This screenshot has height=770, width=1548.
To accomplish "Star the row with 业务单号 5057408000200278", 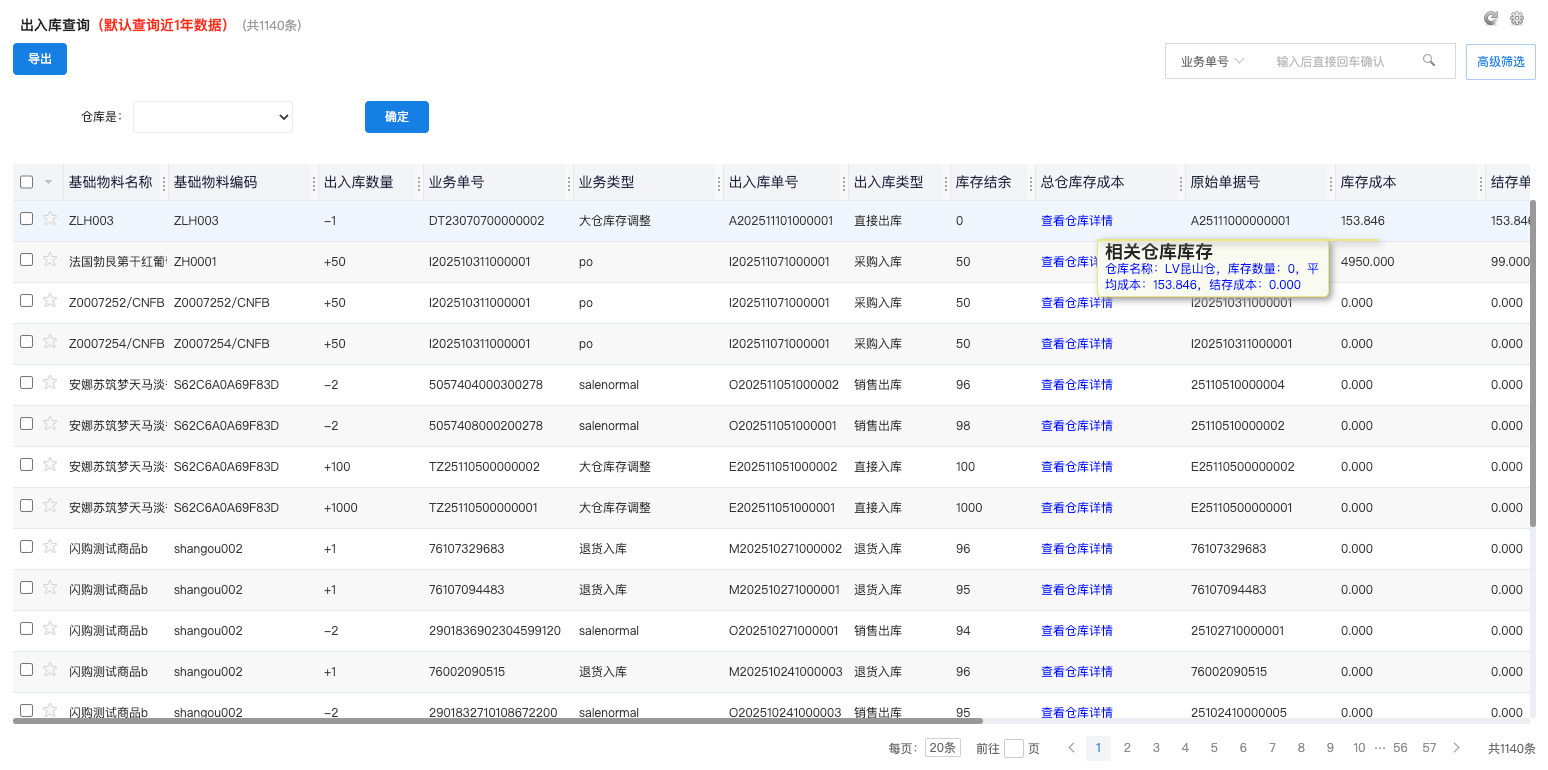I will coord(50,424).
